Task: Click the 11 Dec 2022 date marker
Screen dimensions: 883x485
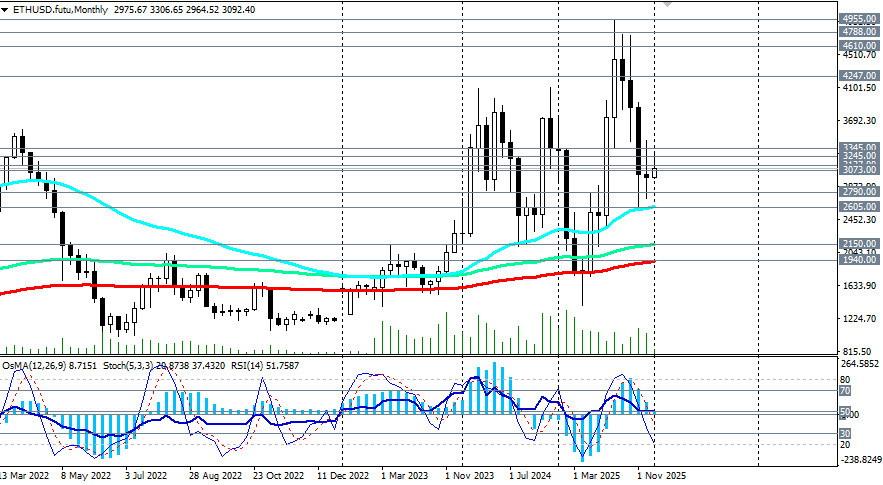Action: 343,475
